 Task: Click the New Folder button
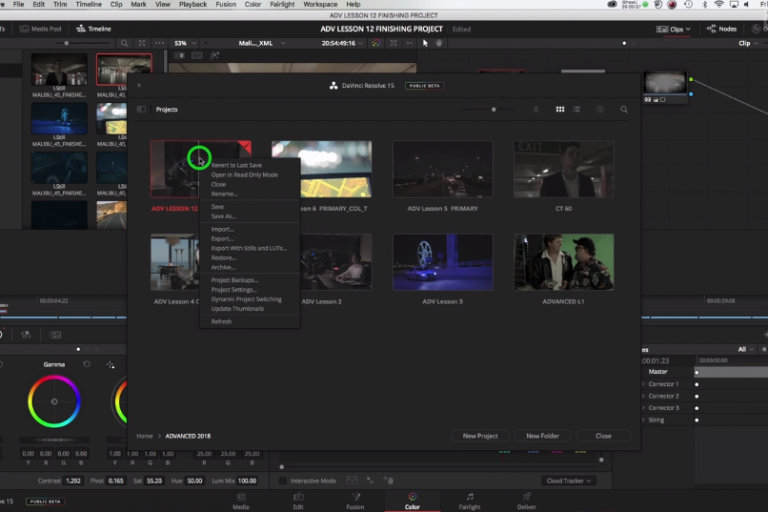click(542, 436)
